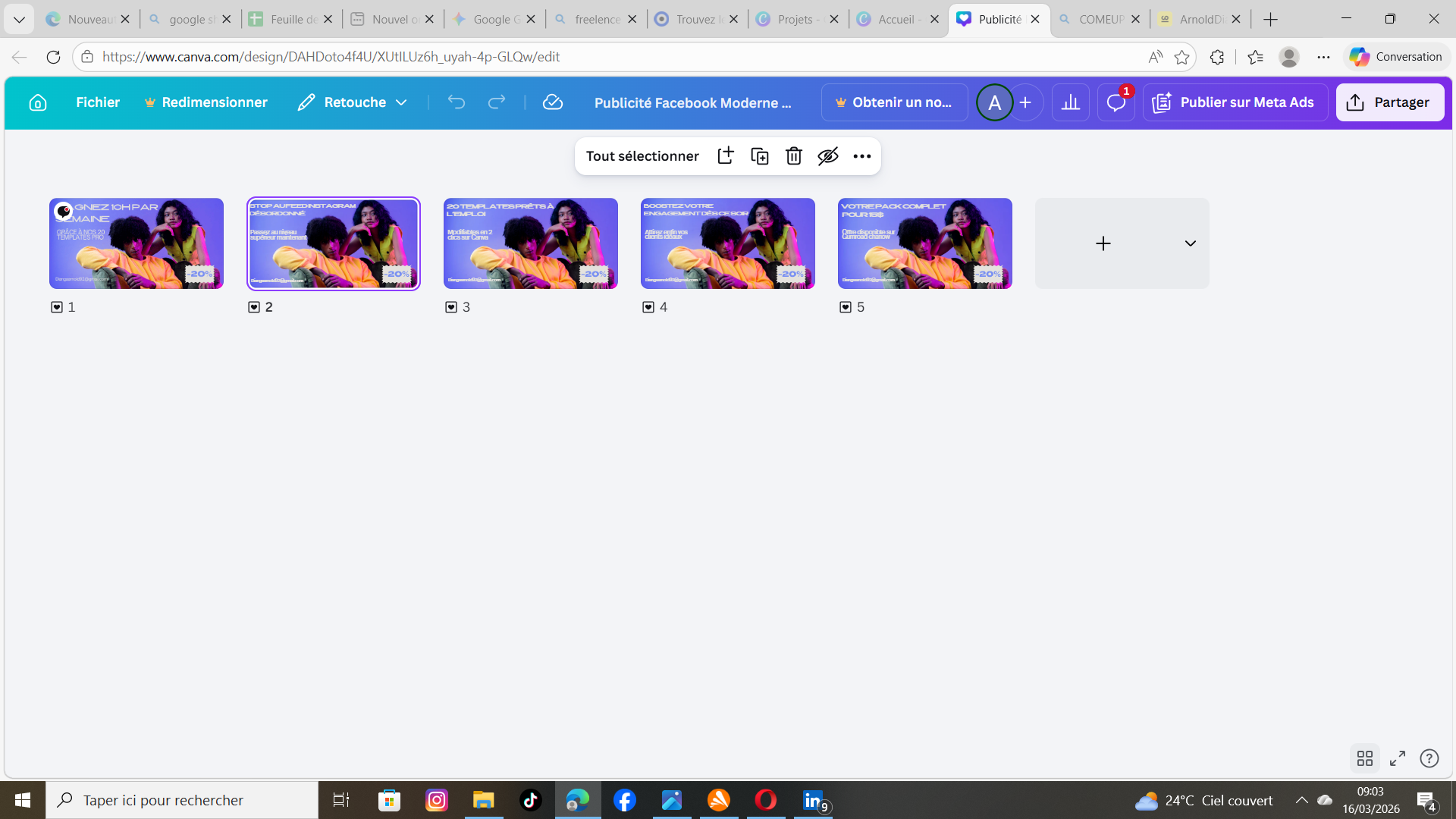Screen dimensions: 1456x819
Task: Hide selected page with crossed eye icon
Action: click(828, 156)
